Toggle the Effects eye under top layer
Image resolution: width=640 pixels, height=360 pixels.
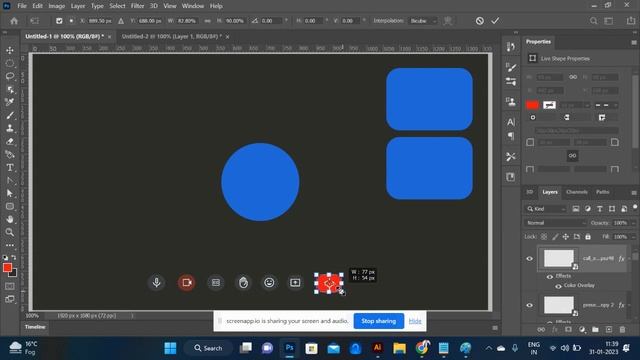coord(549,276)
